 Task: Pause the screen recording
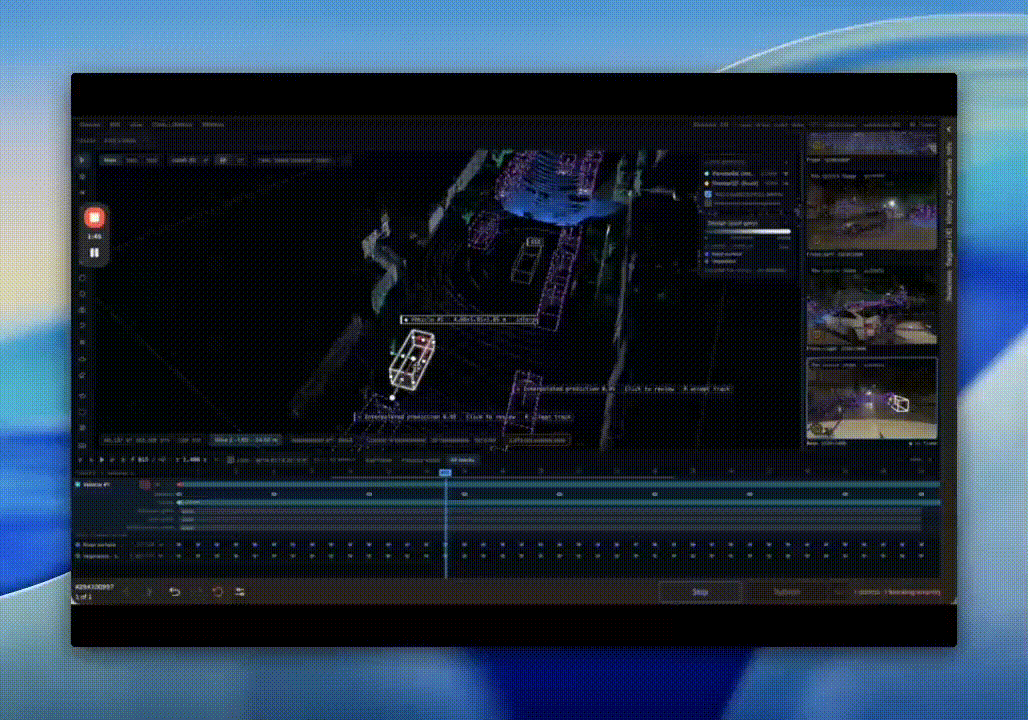[94, 252]
